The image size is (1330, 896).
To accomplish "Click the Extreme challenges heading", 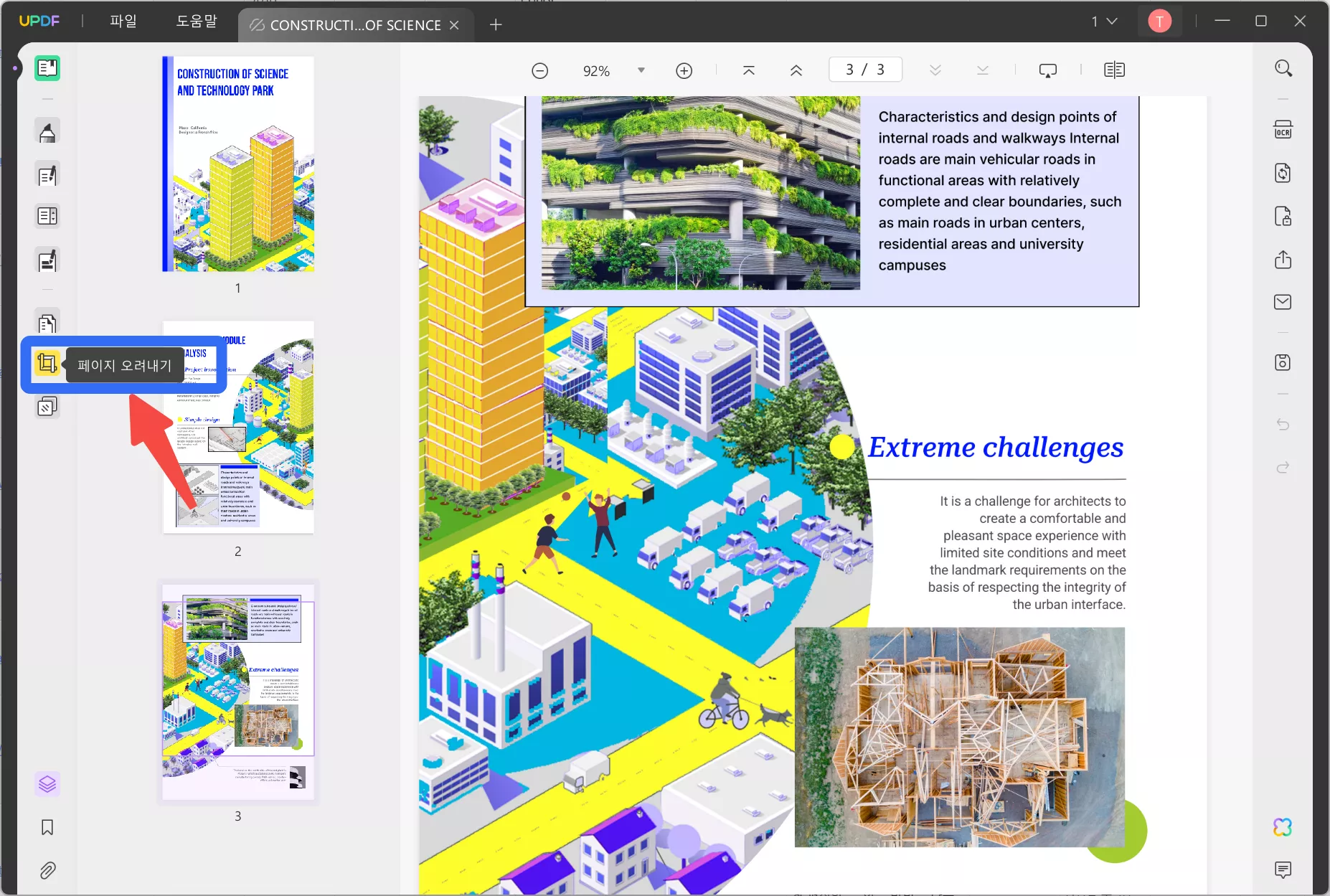I will (x=996, y=447).
